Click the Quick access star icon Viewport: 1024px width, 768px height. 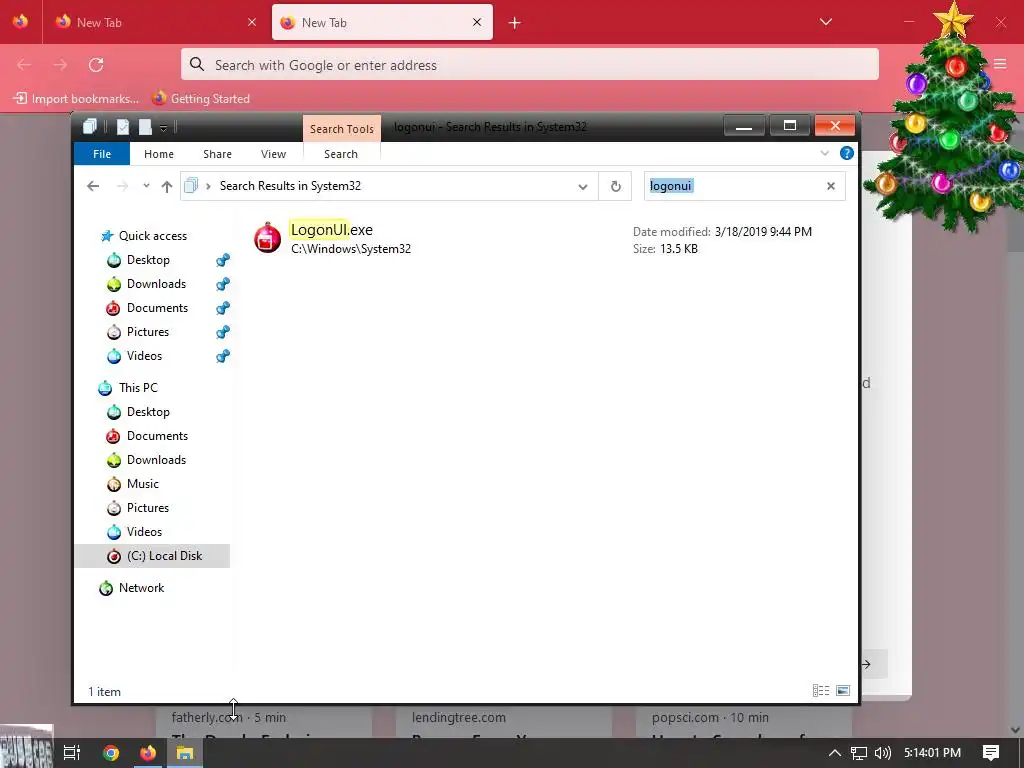pos(107,236)
